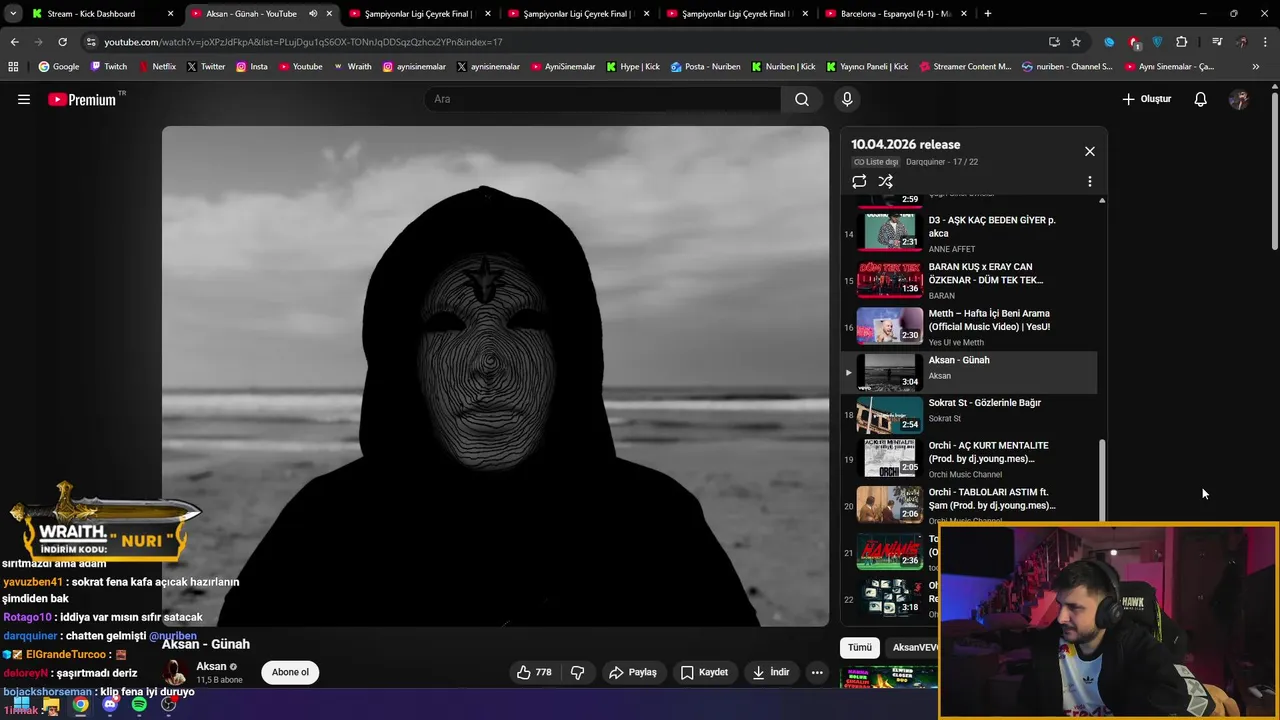Open the account avatar menu

coord(1239,99)
